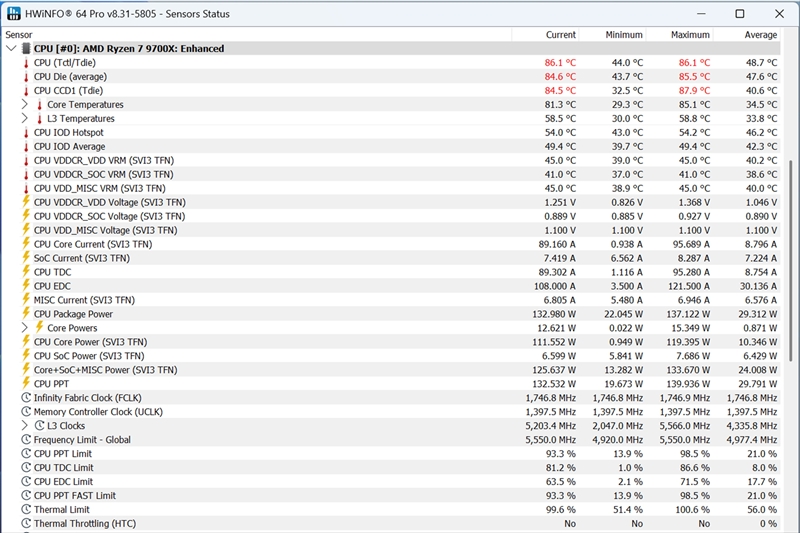Image resolution: width=800 pixels, height=533 pixels.
Task: Expand the L3 Clocks subgroup
Action: 24,425
